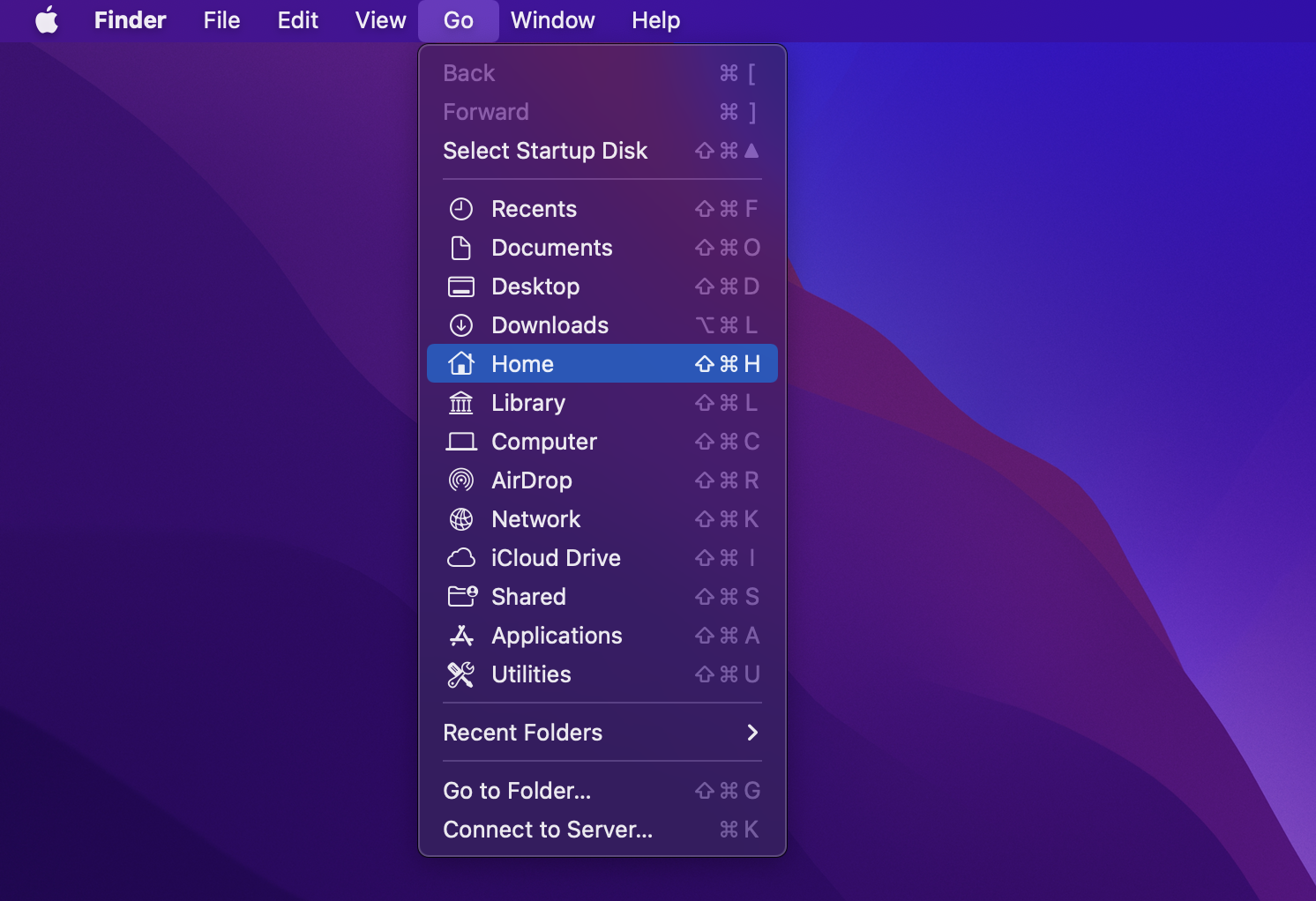Select Recents label in Go menu
1316x901 pixels.
pos(535,209)
